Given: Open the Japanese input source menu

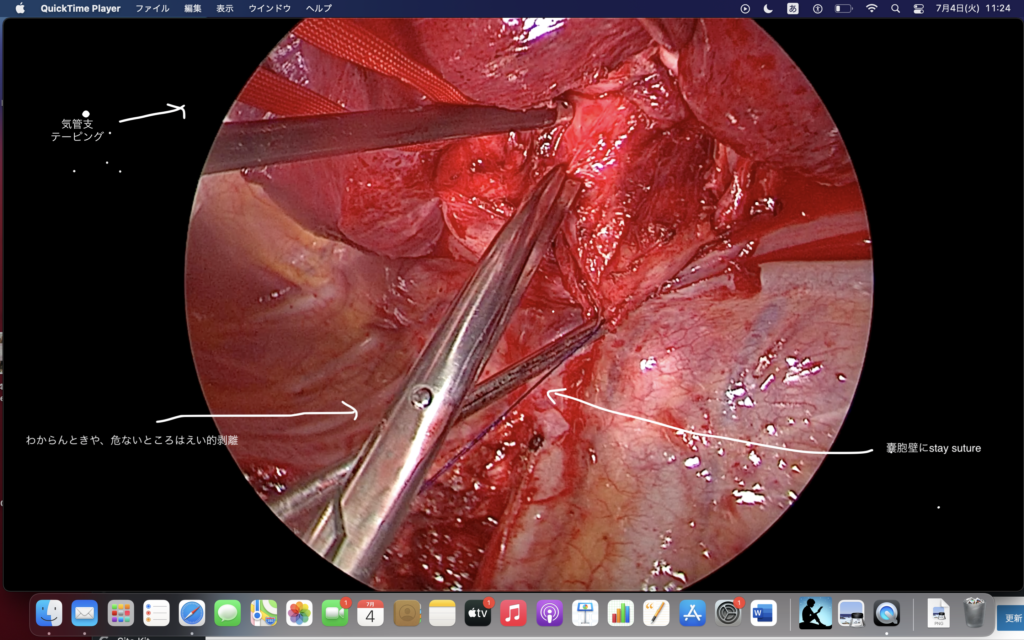Looking at the screenshot, I should 793,8.
